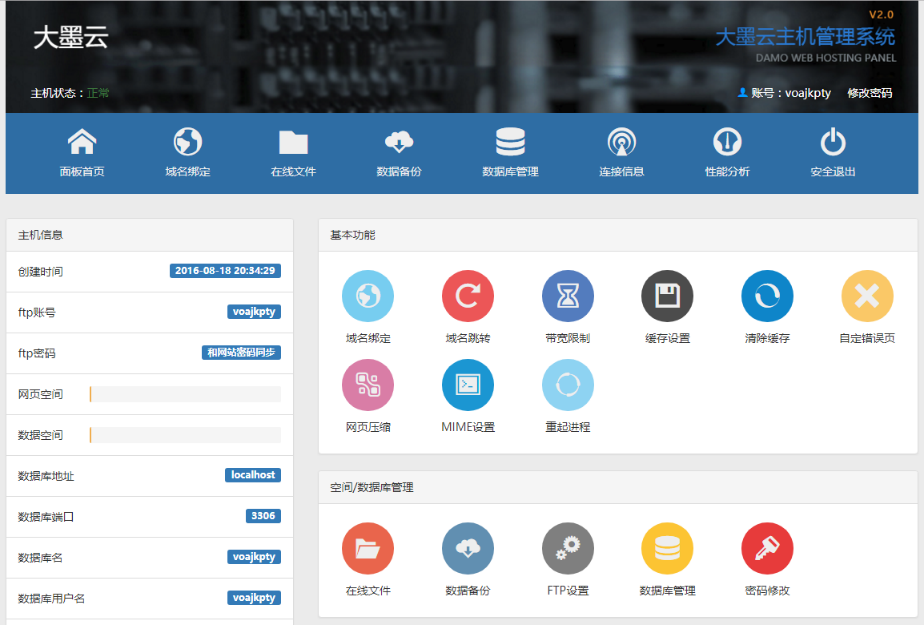Click the 空间/数据库管理 panel header
The height and width of the screenshot is (625, 924).
pyautogui.click(x=618, y=487)
